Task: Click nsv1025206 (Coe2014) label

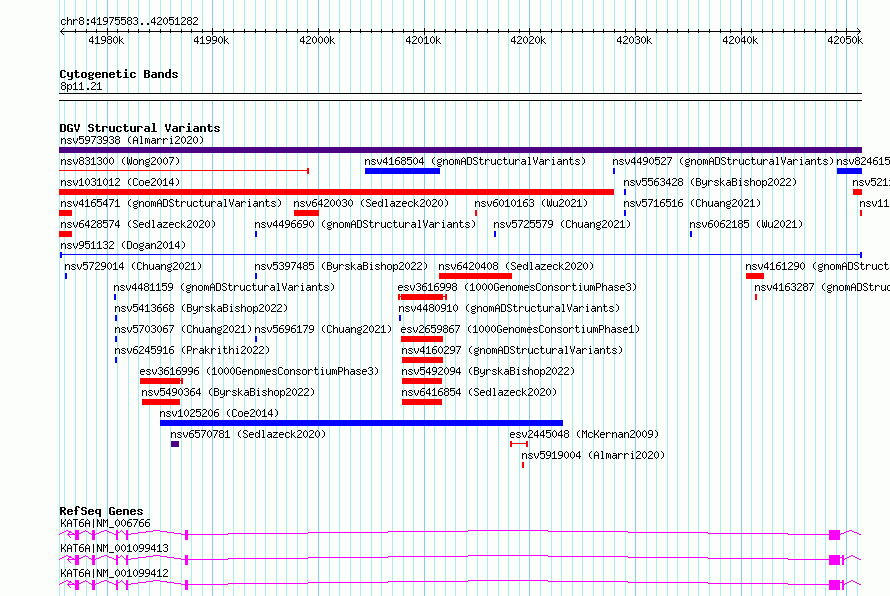Action: (x=219, y=413)
